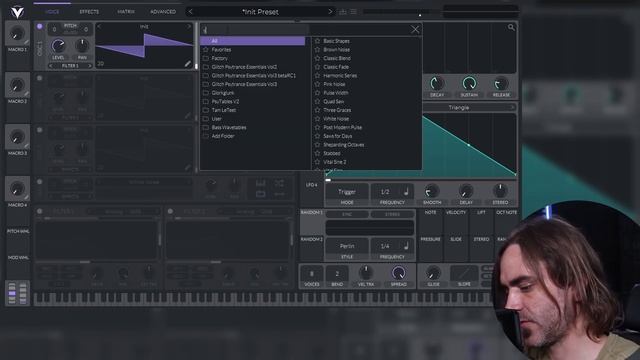Open wavetable editor pencil on oscillator 1

187,64
